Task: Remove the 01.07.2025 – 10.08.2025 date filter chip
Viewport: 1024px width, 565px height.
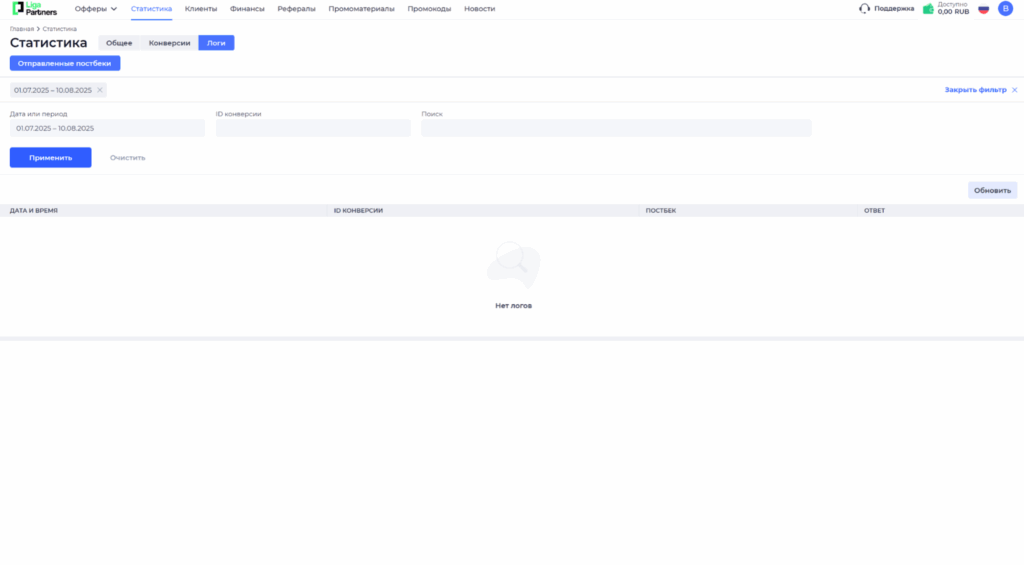Action: (100, 90)
